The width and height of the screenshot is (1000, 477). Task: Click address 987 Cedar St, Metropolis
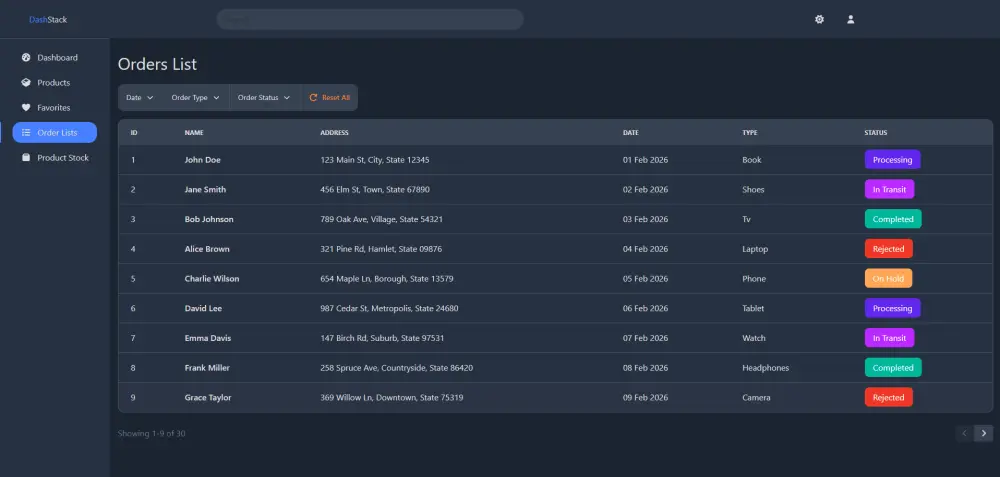(x=389, y=309)
